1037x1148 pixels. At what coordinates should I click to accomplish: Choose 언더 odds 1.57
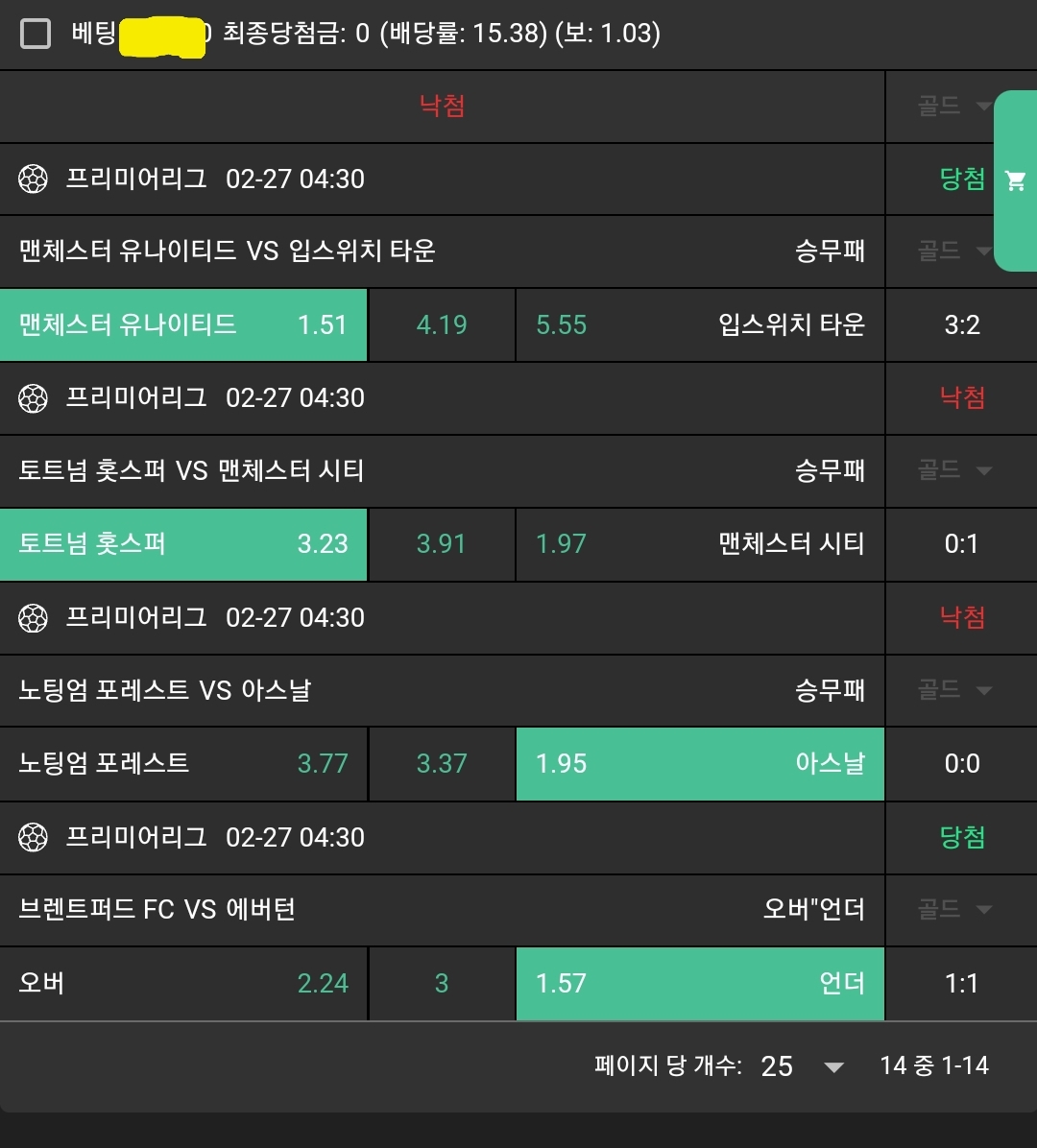[x=700, y=984]
